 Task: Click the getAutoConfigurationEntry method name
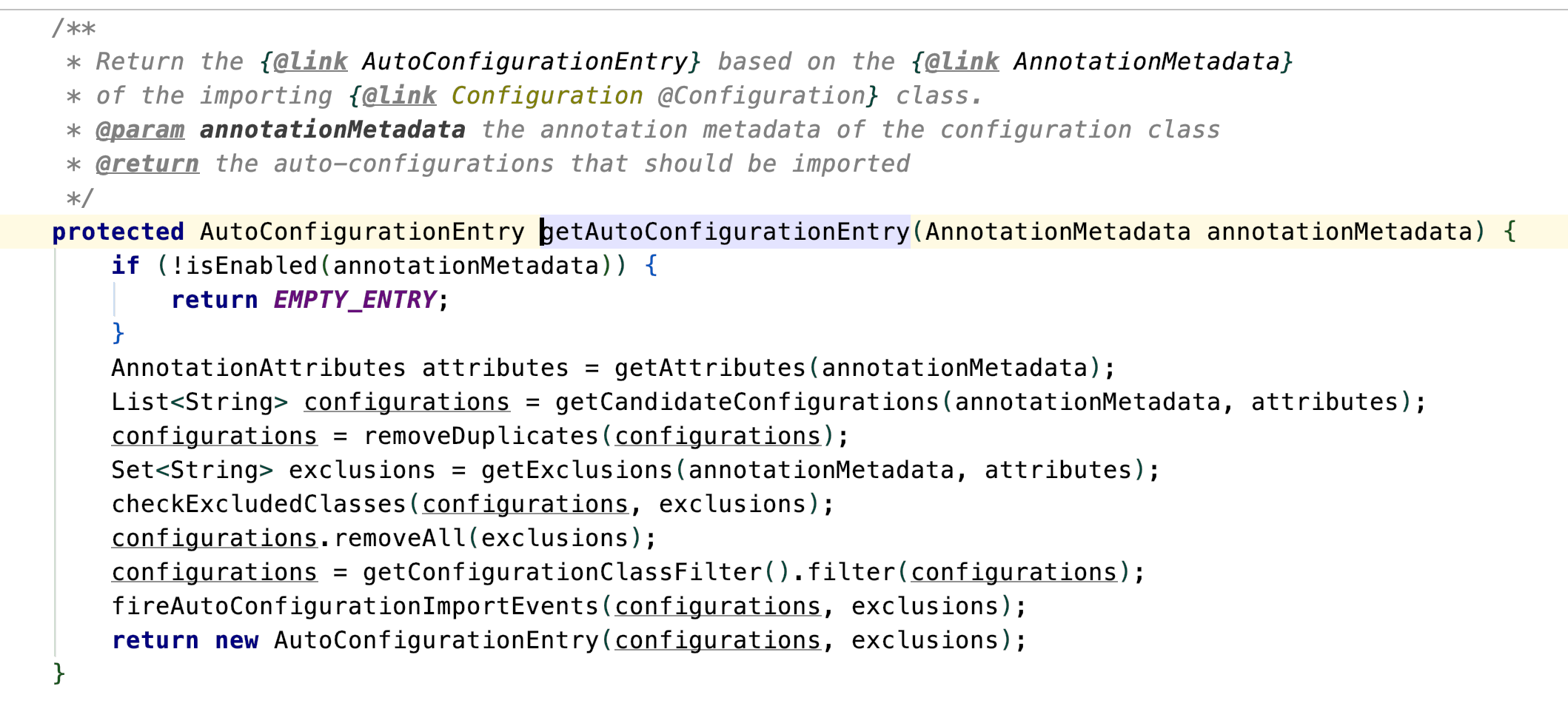click(726, 232)
